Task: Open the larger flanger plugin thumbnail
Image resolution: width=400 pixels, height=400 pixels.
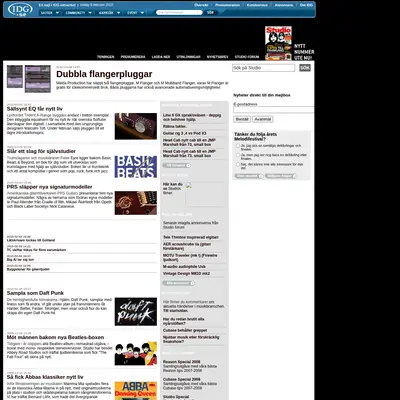Action: [38, 79]
